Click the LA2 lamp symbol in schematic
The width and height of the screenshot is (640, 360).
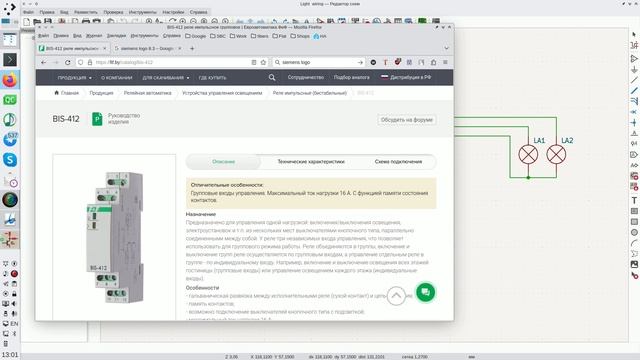click(x=556, y=155)
